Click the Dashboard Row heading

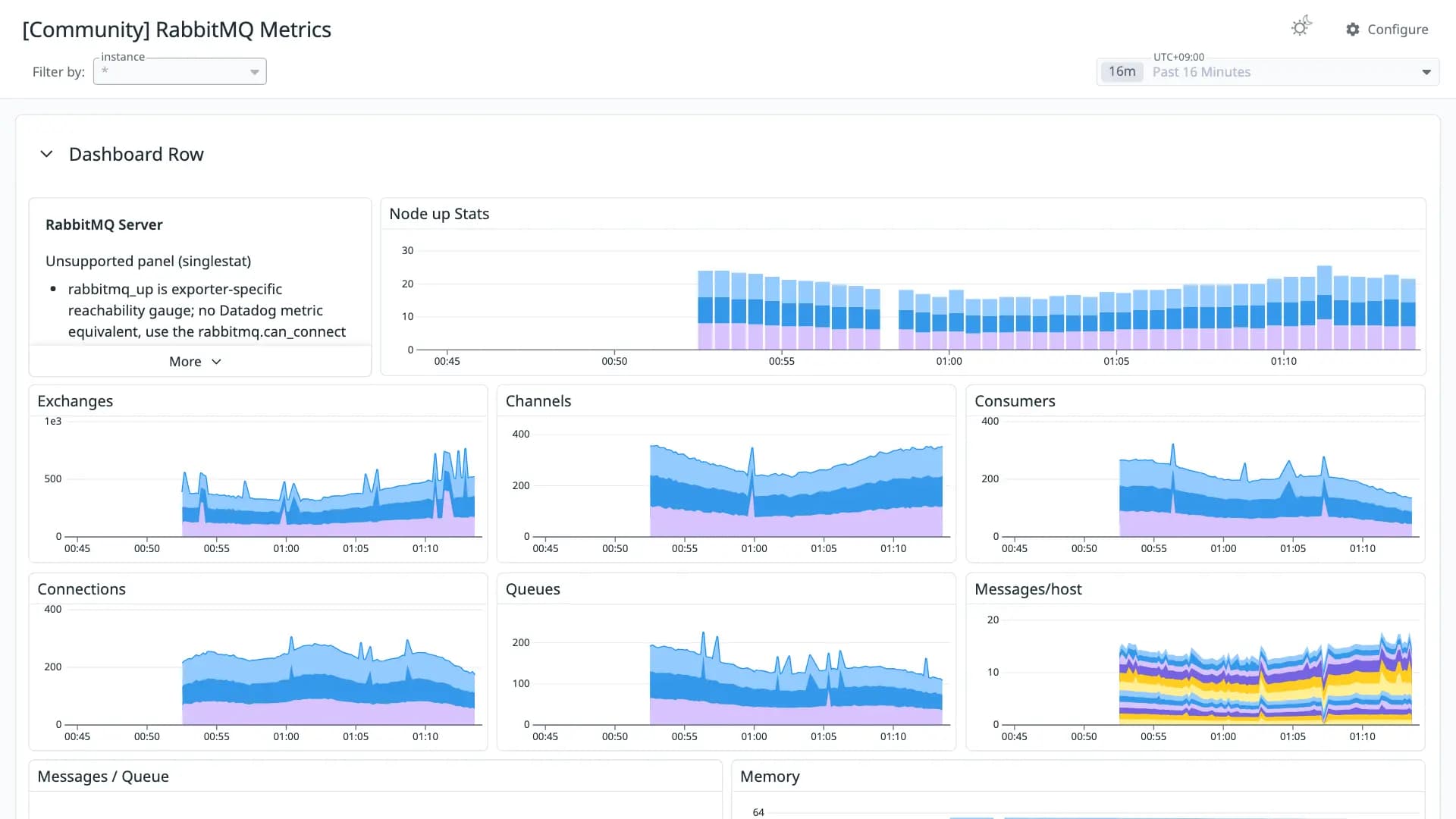pos(136,154)
